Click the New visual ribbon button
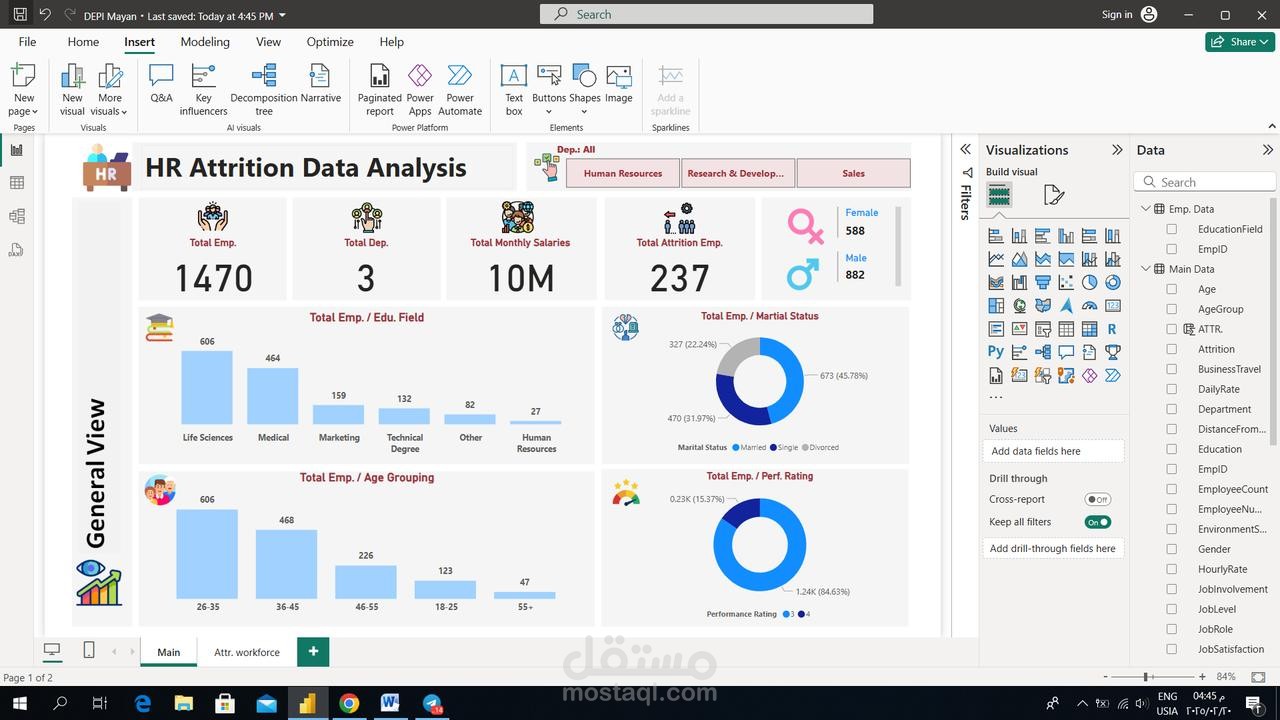 [x=72, y=90]
